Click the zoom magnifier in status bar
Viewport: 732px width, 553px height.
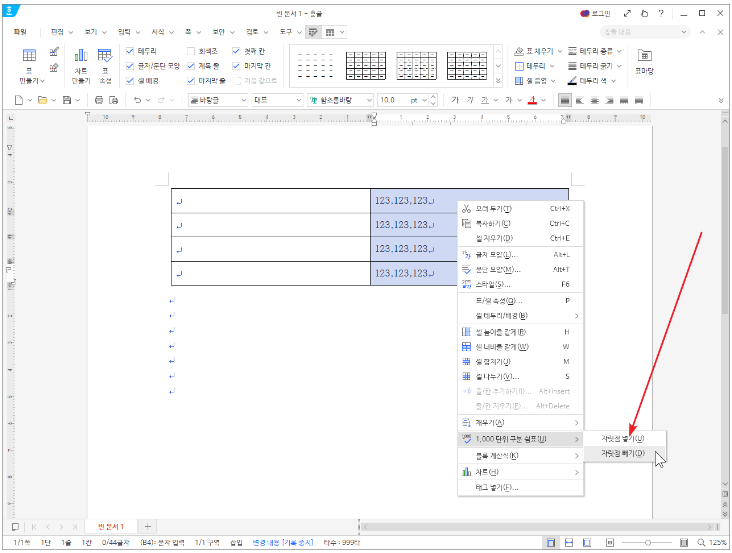coord(701,543)
